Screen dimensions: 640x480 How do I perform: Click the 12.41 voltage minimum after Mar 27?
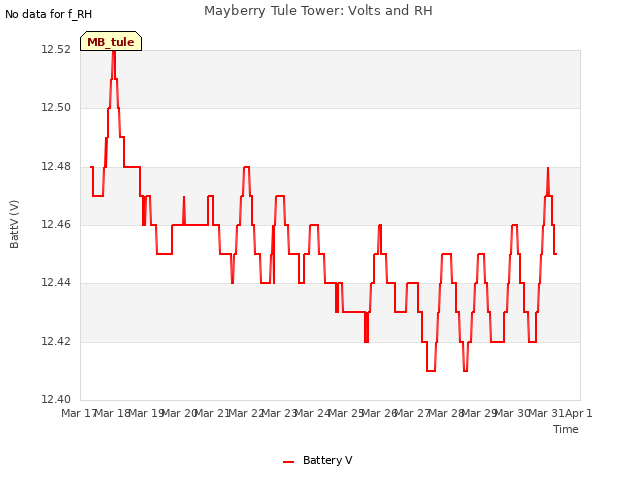click(x=431, y=371)
